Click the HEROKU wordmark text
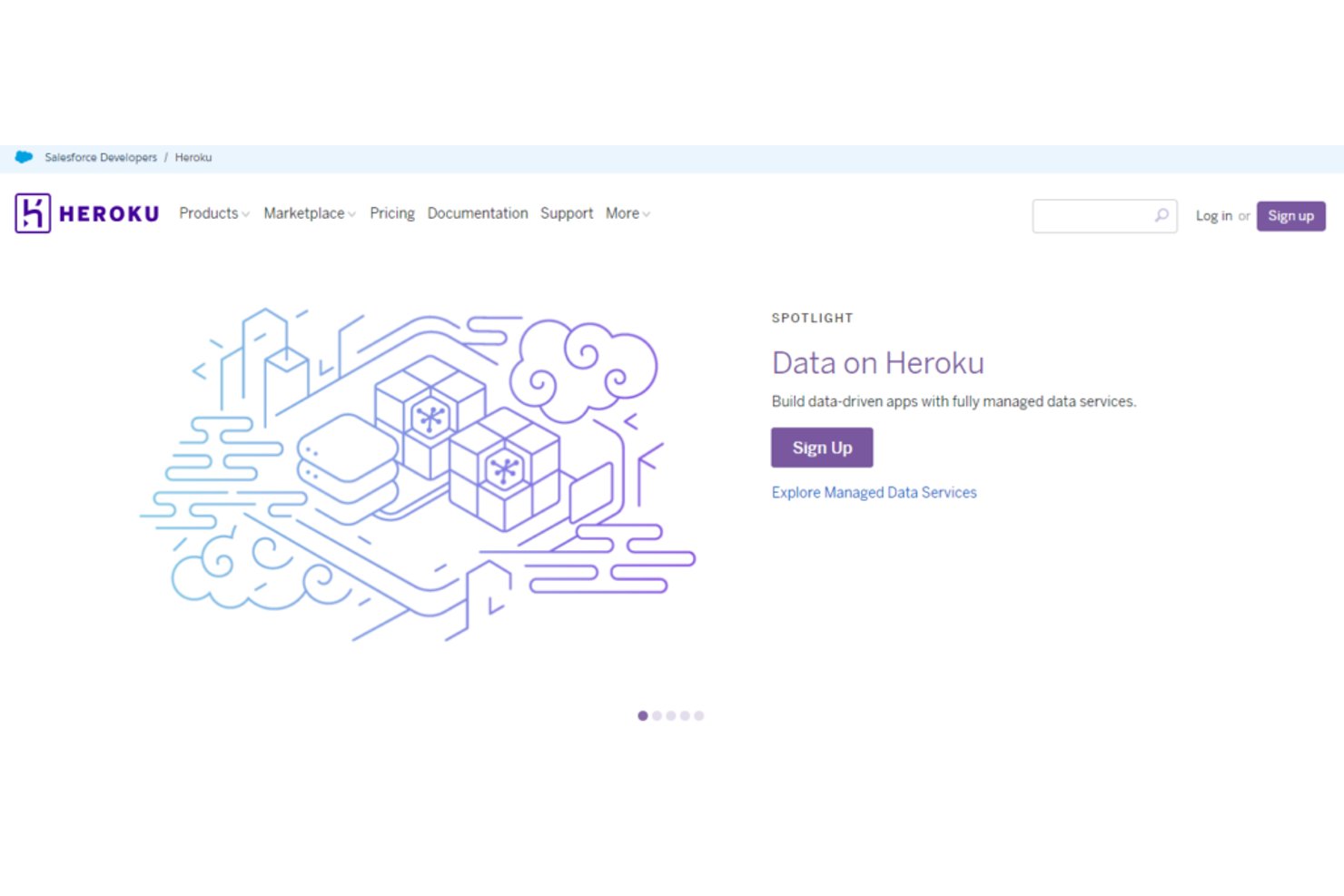This screenshot has height=896, width=1344. pos(109,214)
